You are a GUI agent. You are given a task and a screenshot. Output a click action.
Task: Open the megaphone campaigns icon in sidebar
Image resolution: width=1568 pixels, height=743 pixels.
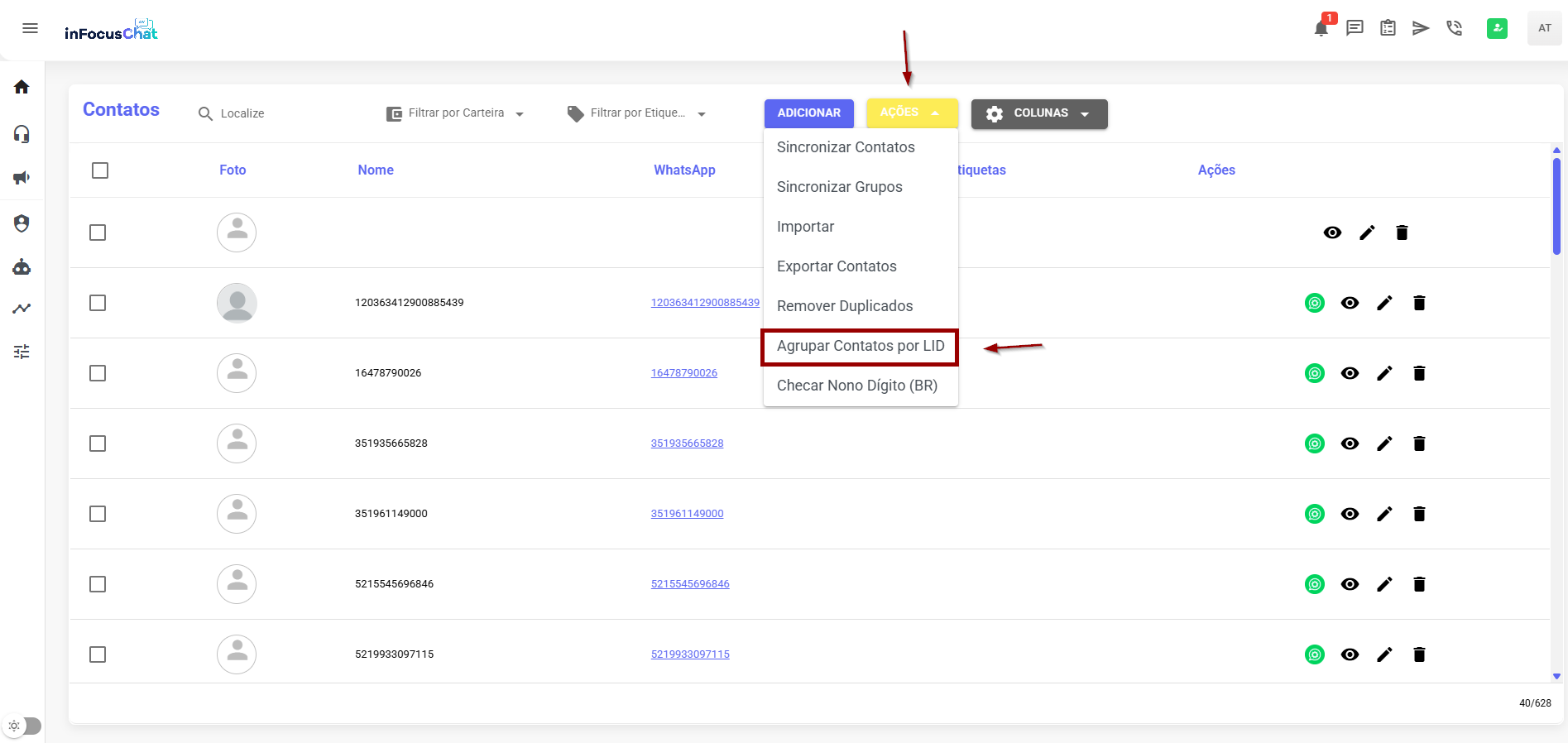tap(22, 178)
